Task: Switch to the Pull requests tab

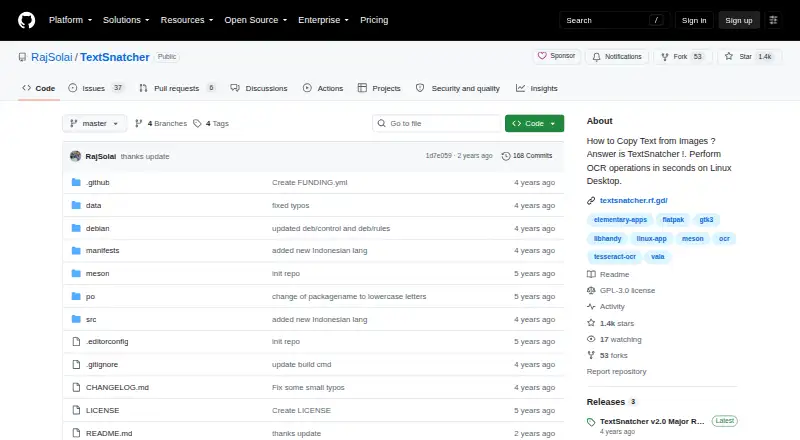Action: tap(177, 88)
